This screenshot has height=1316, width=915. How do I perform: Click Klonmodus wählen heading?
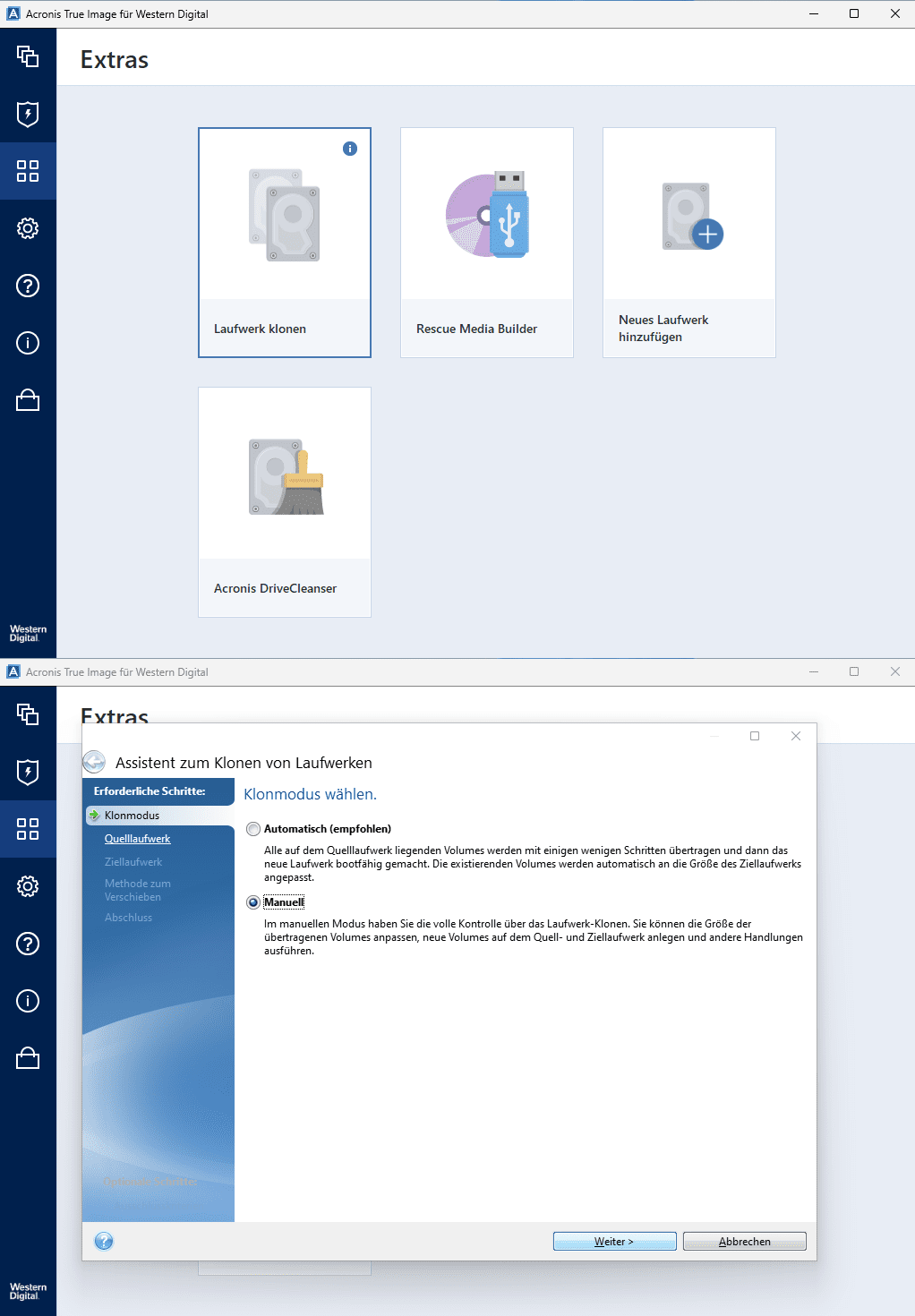pos(310,794)
